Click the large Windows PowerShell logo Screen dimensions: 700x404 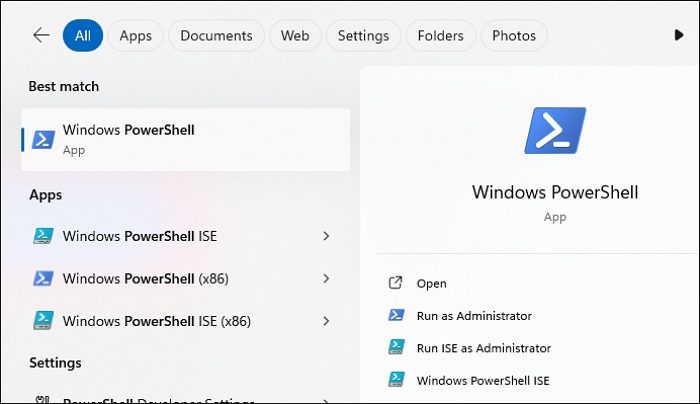pyautogui.click(x=555, y=131)
